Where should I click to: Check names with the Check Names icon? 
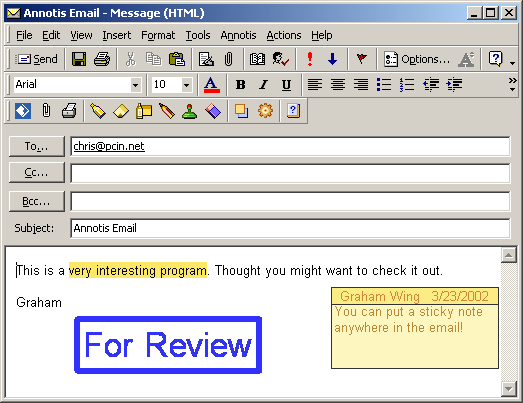coord(281,59)
